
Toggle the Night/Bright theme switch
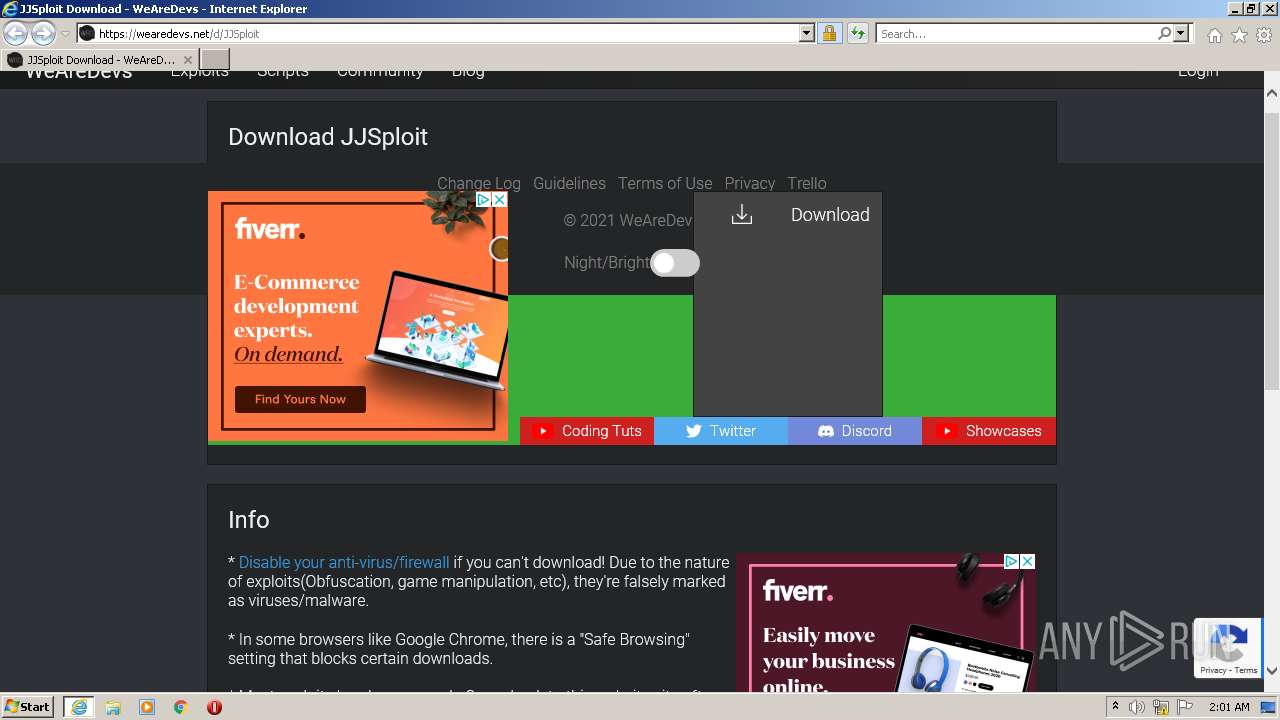(675, 263)
